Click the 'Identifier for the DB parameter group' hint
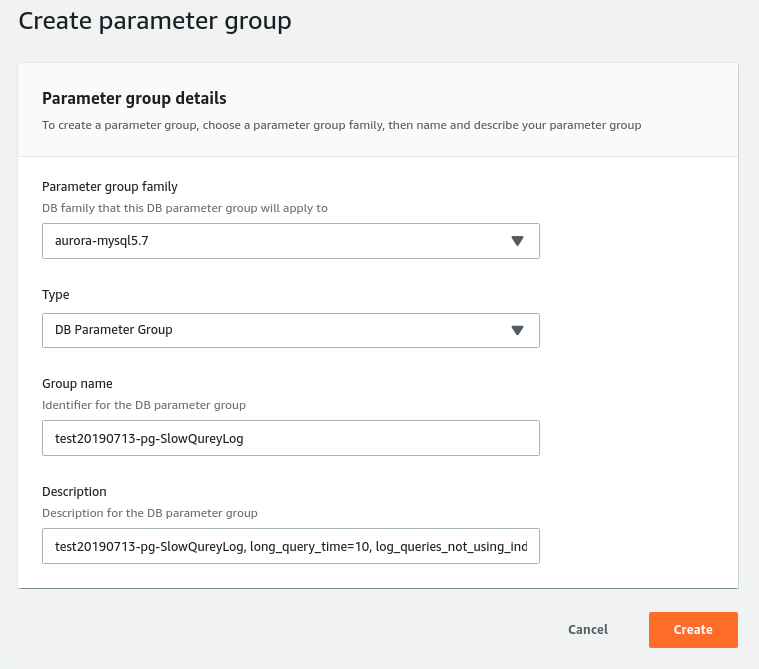Viewport: 759px width, 669px height. point(144,405)
